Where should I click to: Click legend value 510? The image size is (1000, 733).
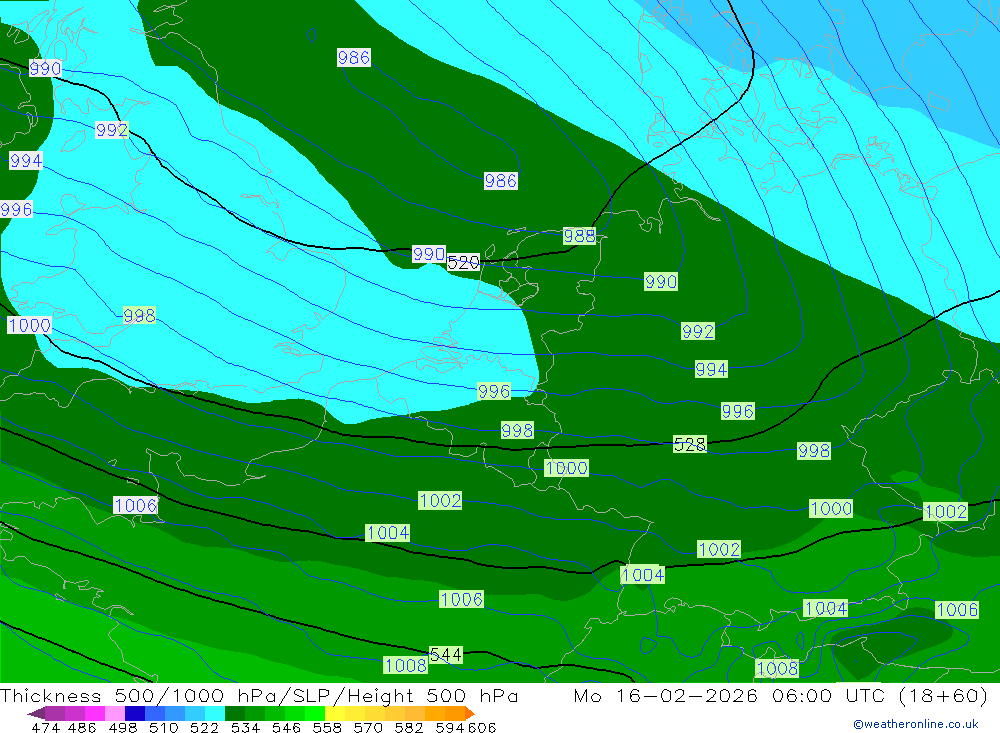pos(164,727)
